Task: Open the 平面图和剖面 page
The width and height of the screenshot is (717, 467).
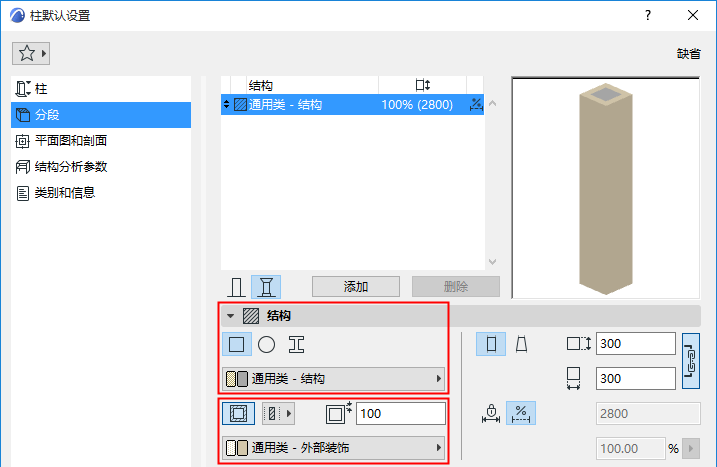Action: [101, 141]
